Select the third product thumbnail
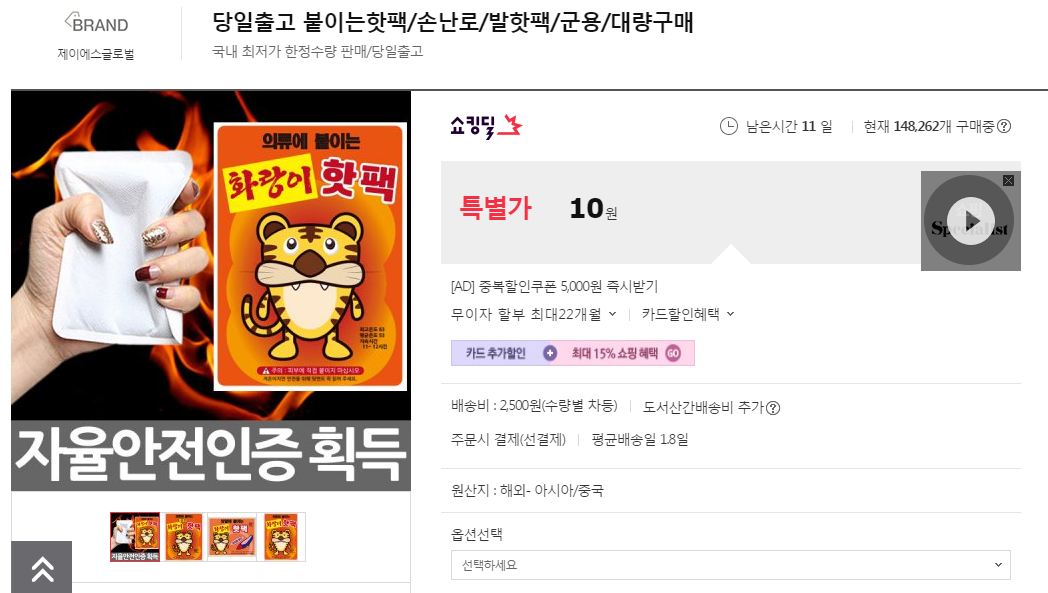Screen dimensions: 1048x593 coord(232,537)
